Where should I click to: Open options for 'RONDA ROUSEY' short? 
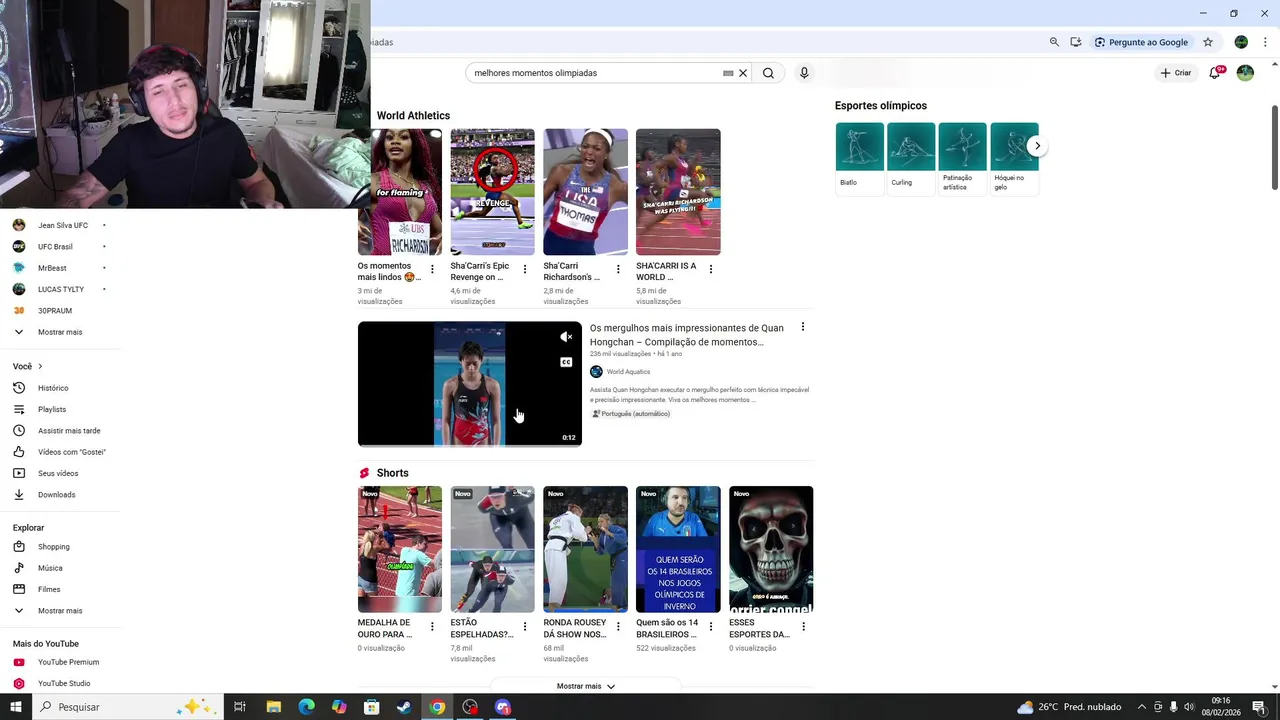coord(618,626)
